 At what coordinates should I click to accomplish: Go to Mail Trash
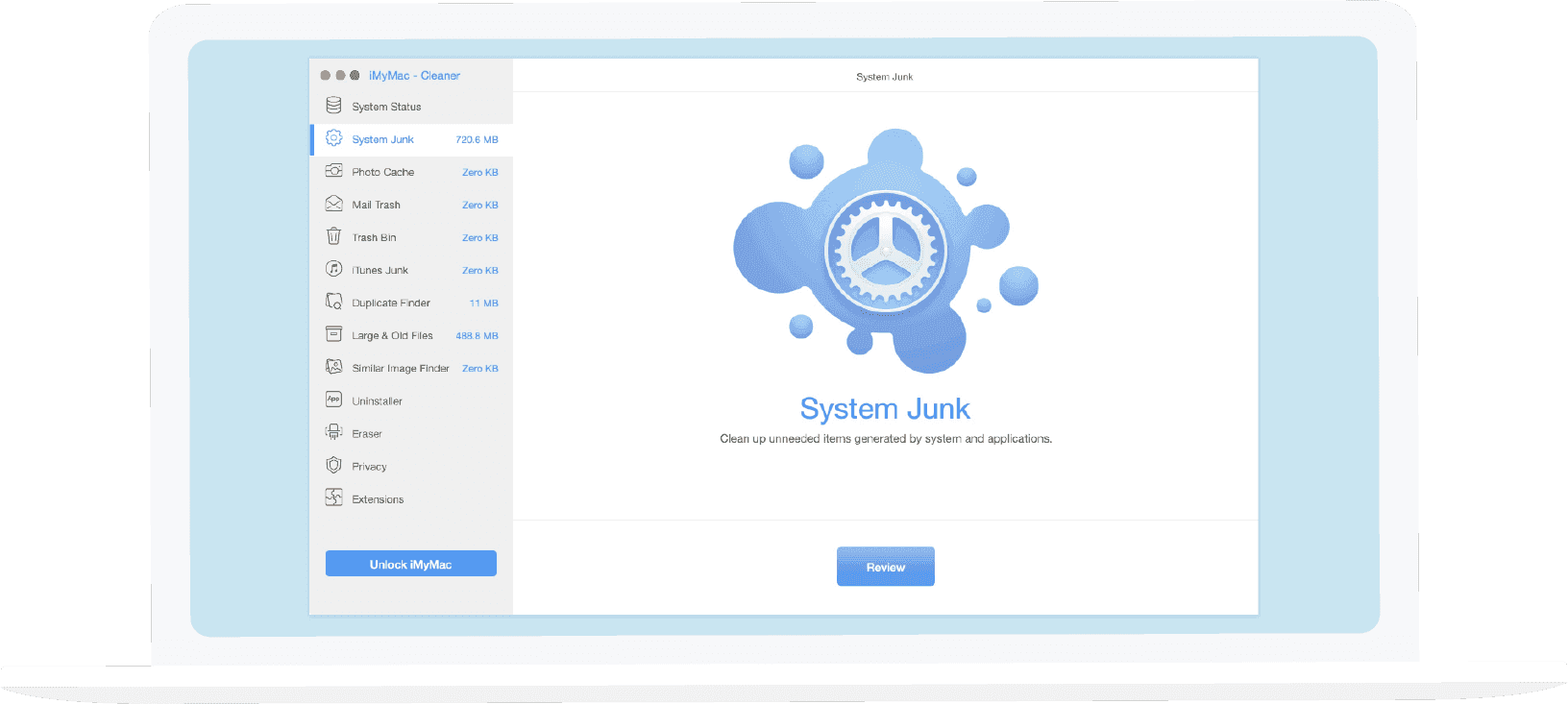[411, 205]
